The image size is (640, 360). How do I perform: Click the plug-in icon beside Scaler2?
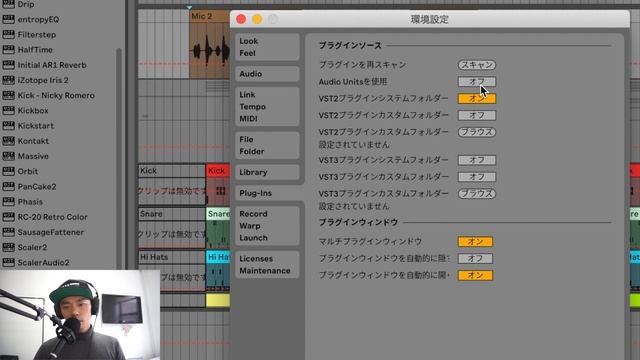tap(8, 247)
